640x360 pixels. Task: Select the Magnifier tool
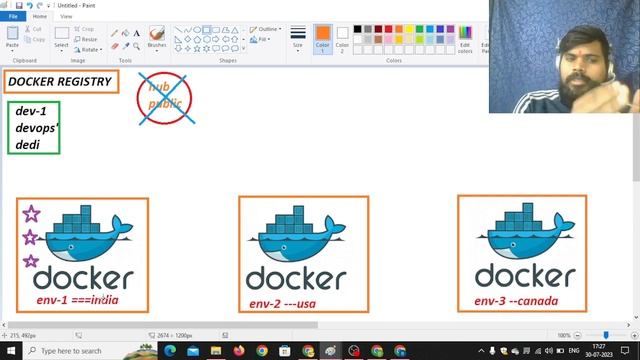click(137, 47)
